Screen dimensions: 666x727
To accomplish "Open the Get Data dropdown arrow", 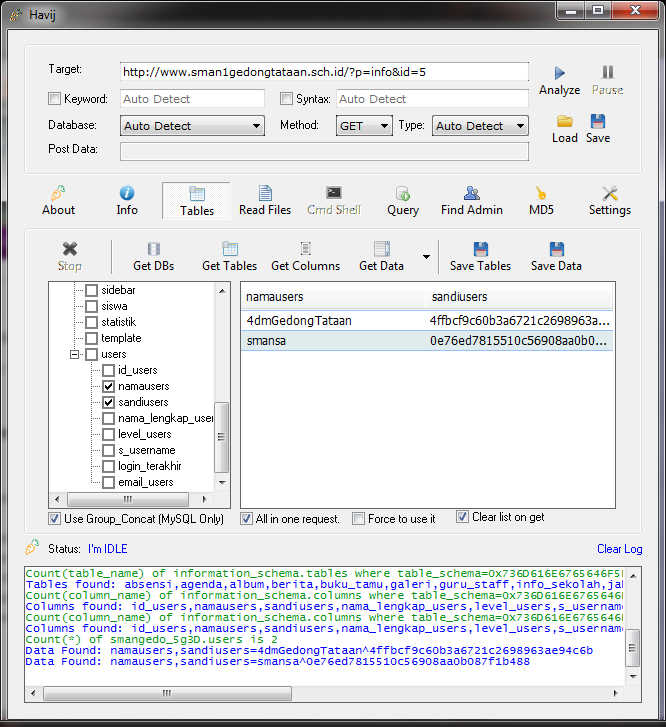I will point(426,257).
